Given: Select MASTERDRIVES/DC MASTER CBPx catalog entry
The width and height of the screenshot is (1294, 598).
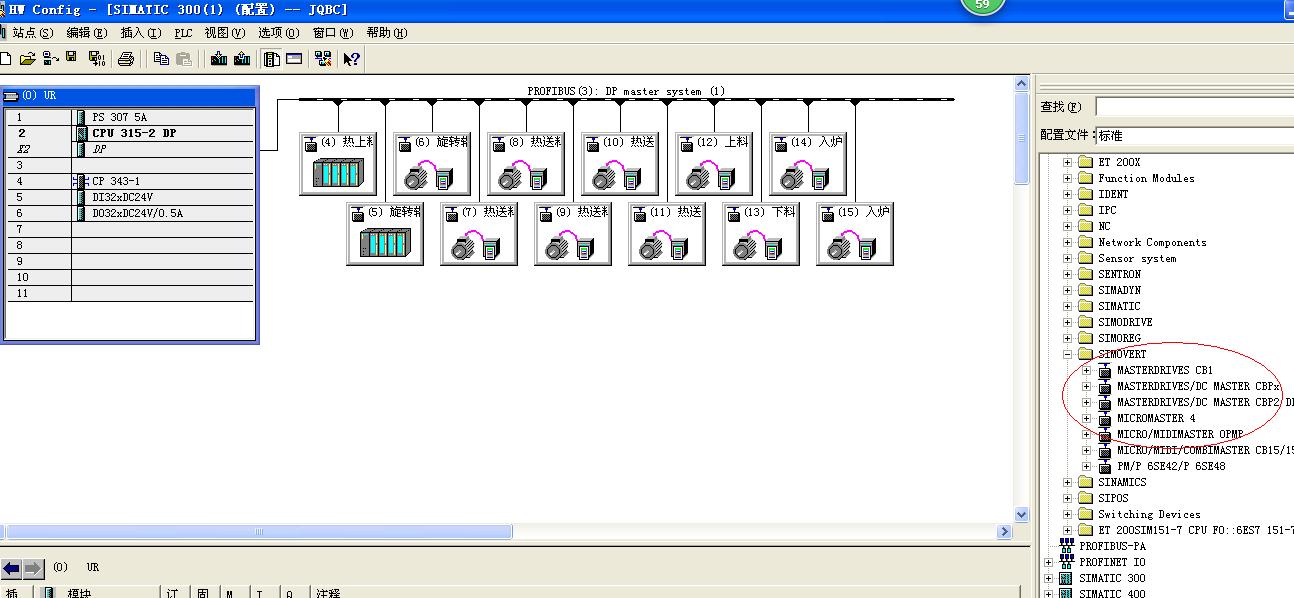Looking at the screenshot, I should tap(1198, 386).
